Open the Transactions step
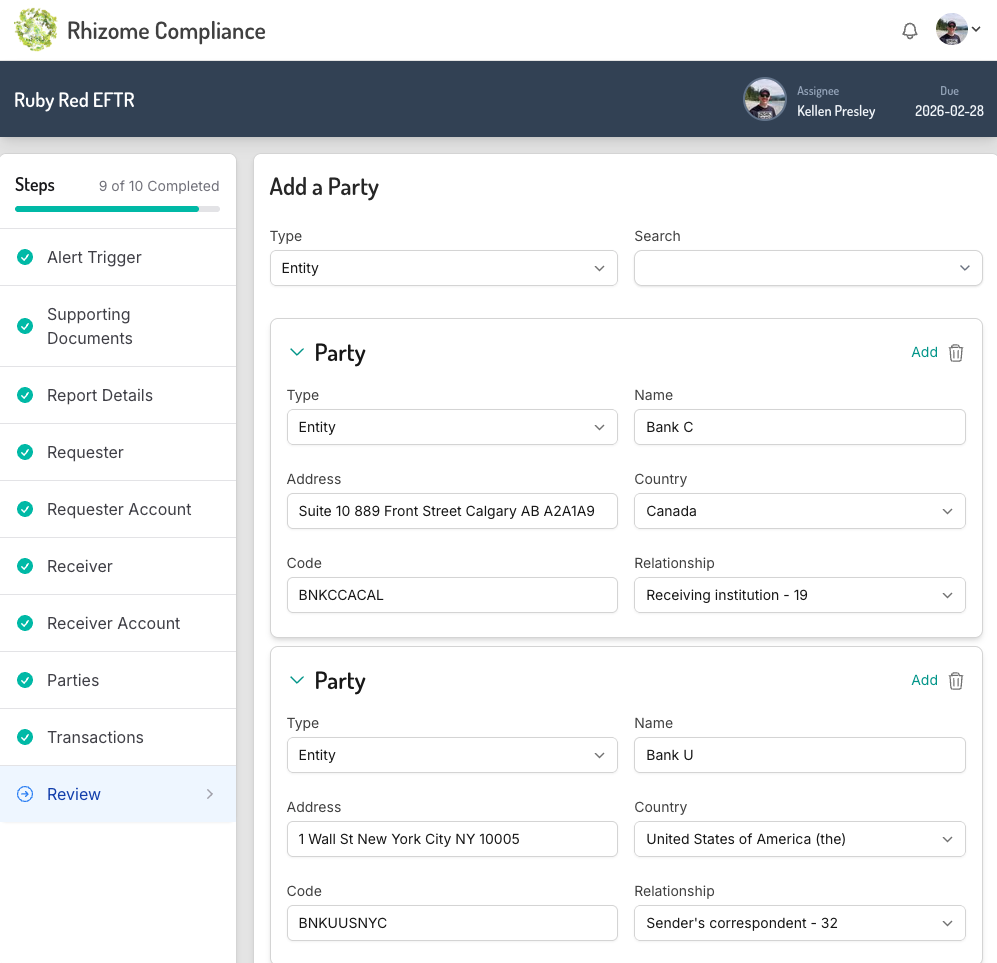 point(95,737)
